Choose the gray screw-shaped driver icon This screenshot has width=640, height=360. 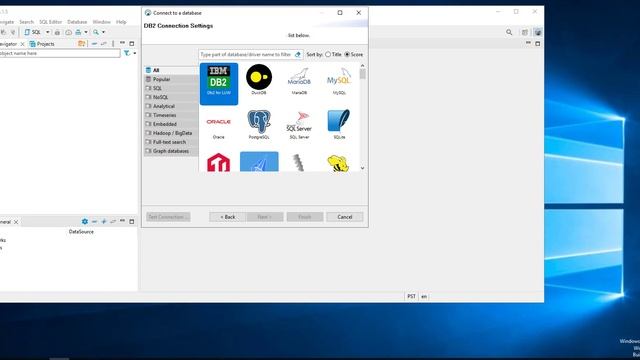pyautogui.click(x=299, y=163)
